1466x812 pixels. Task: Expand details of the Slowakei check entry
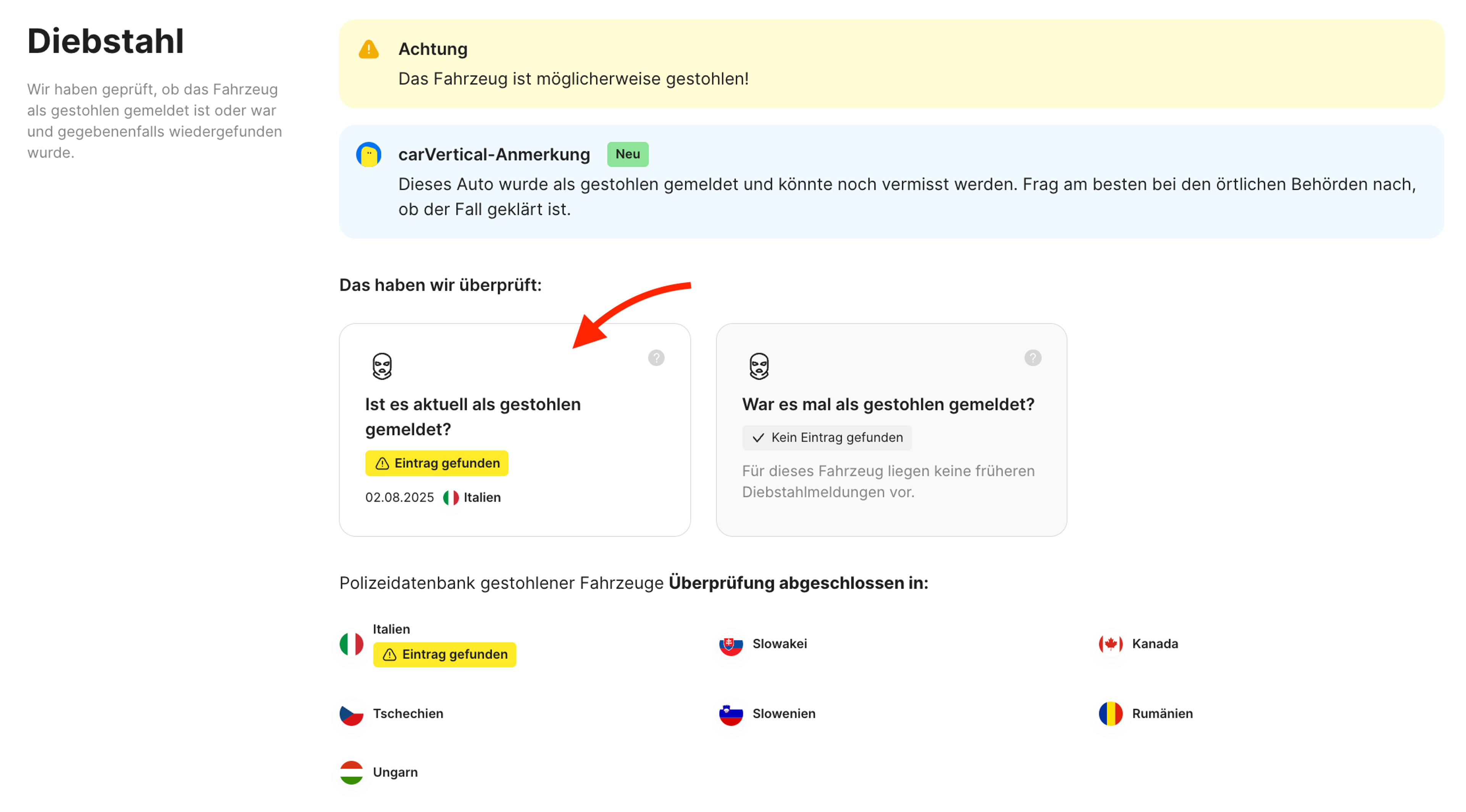780,644
